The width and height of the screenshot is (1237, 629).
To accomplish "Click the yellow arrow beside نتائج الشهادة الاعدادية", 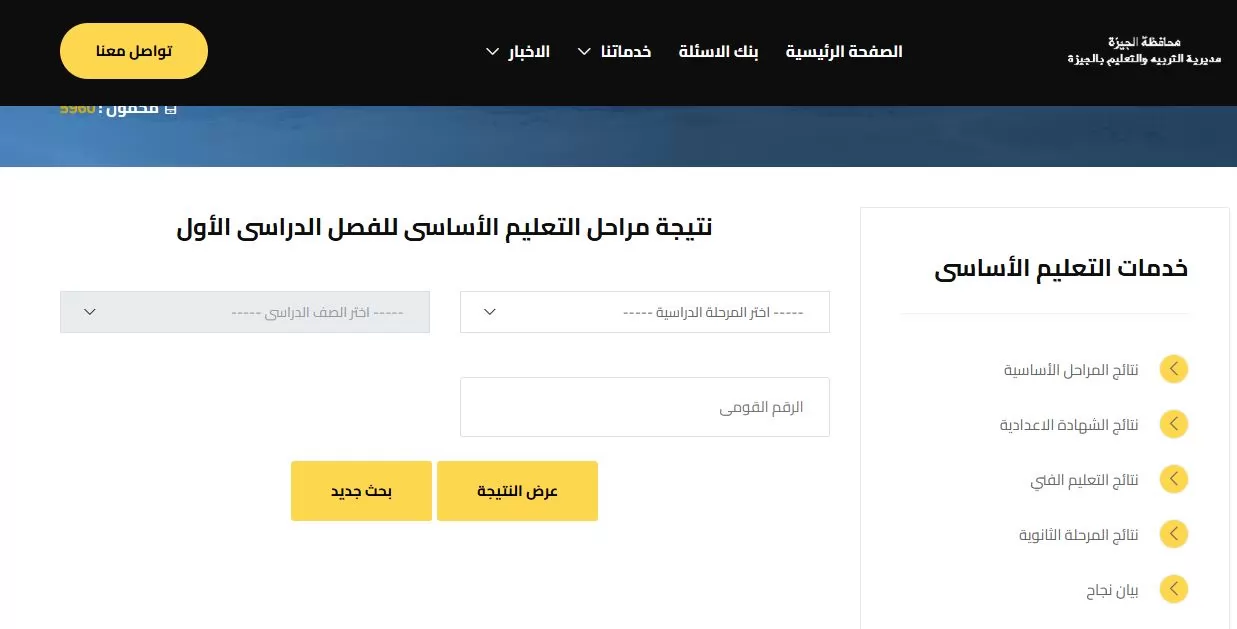I will [x=1173, y=423].
